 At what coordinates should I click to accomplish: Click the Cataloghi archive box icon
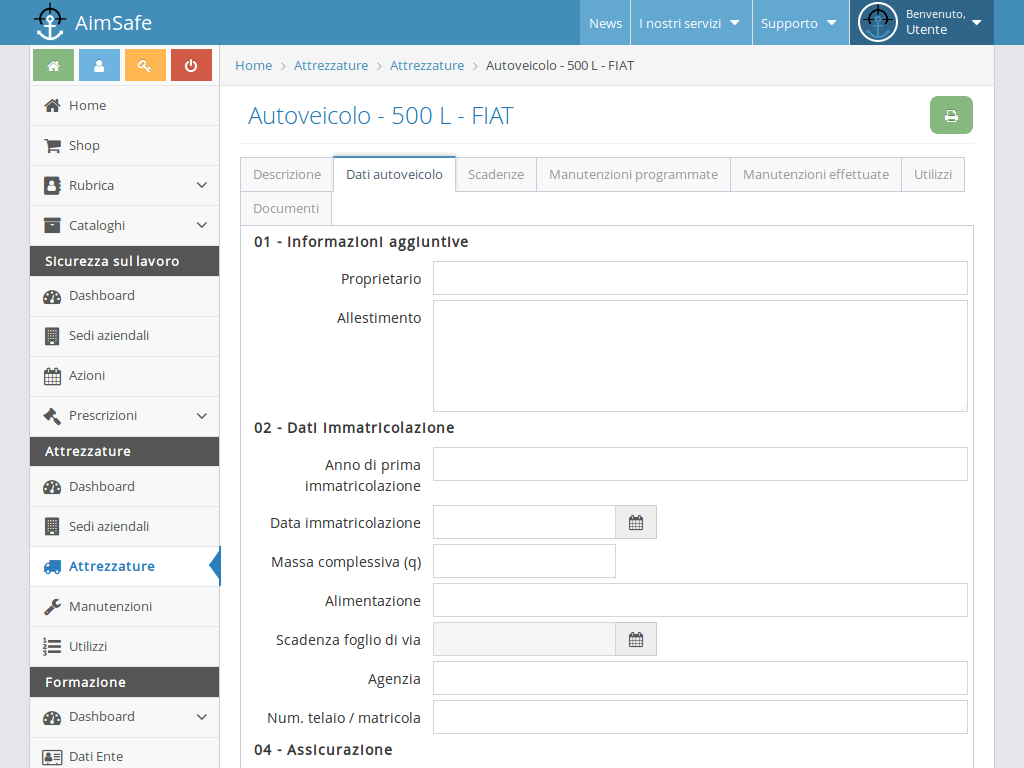coord(52,225)
